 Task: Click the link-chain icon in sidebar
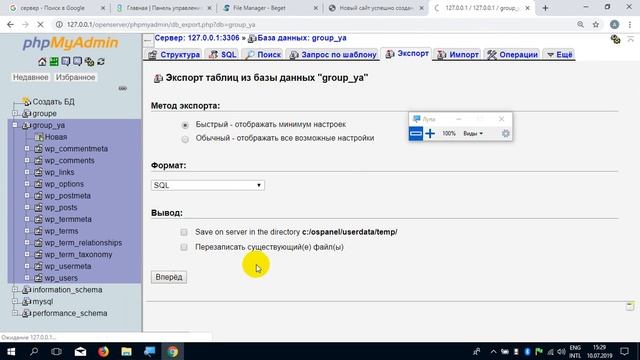tap(122, 88)
